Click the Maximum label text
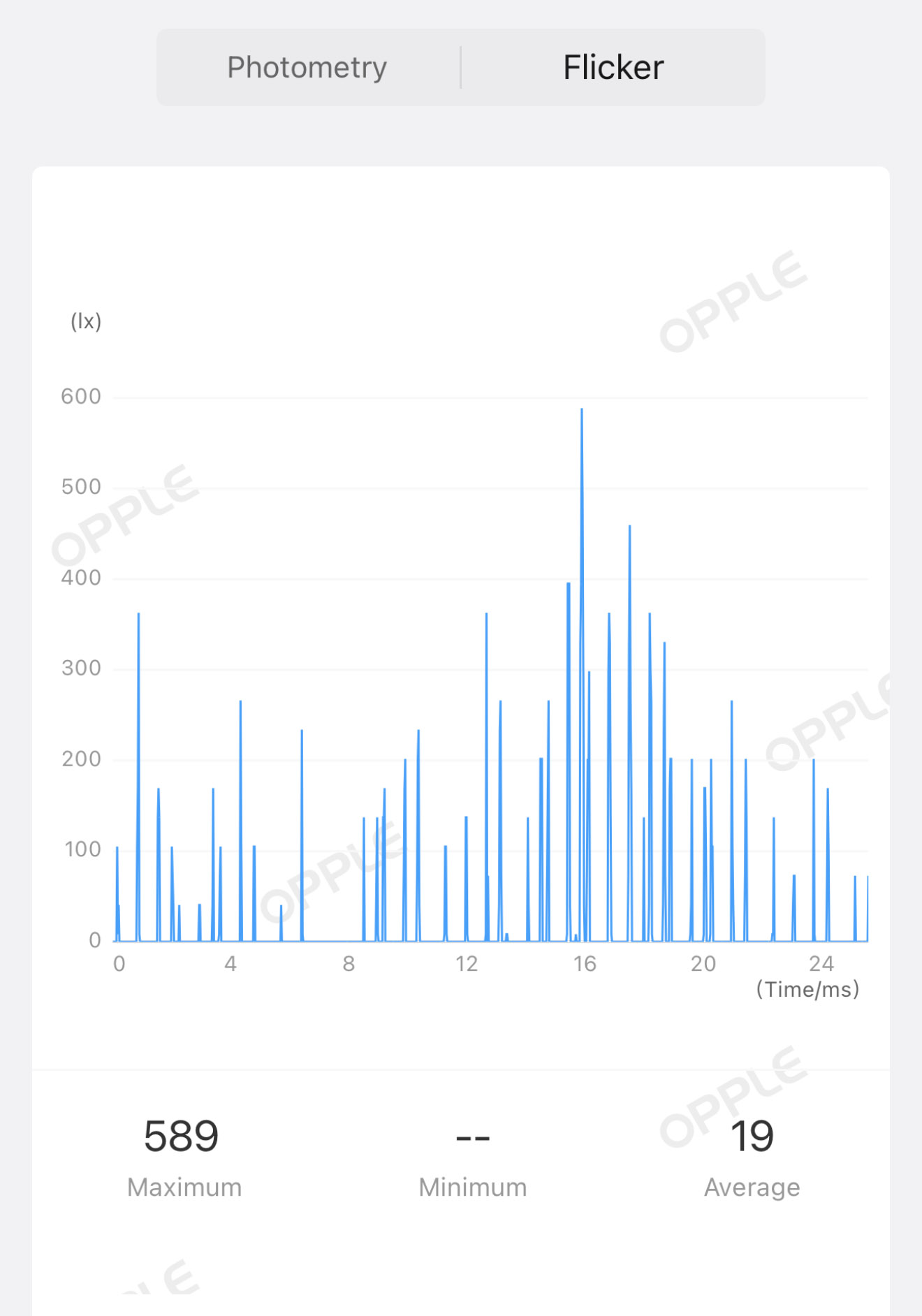Viewport: 922px width, 1316px height. [184, 1187]
